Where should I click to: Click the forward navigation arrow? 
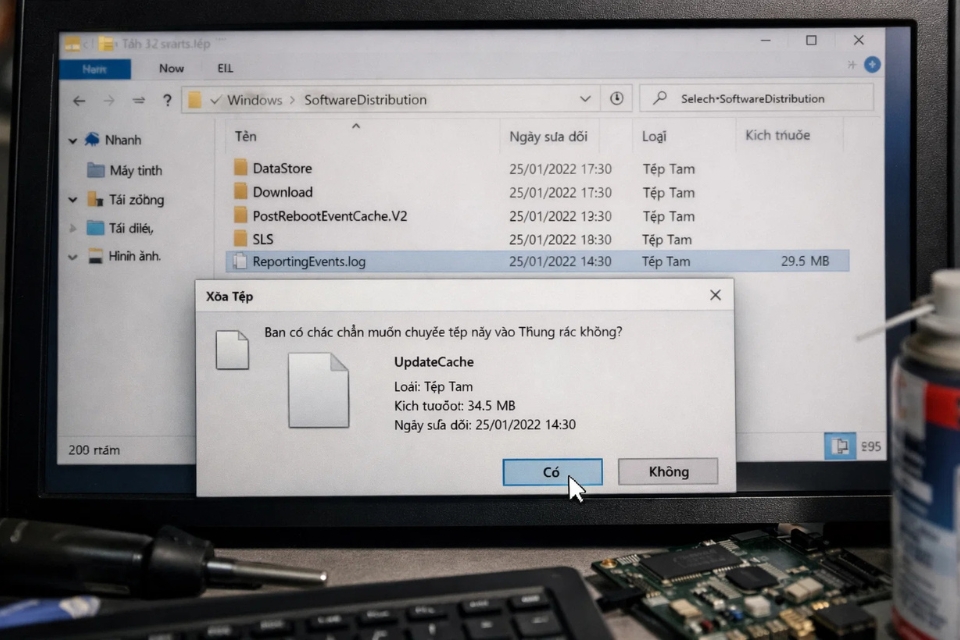(x=110, y=100)
